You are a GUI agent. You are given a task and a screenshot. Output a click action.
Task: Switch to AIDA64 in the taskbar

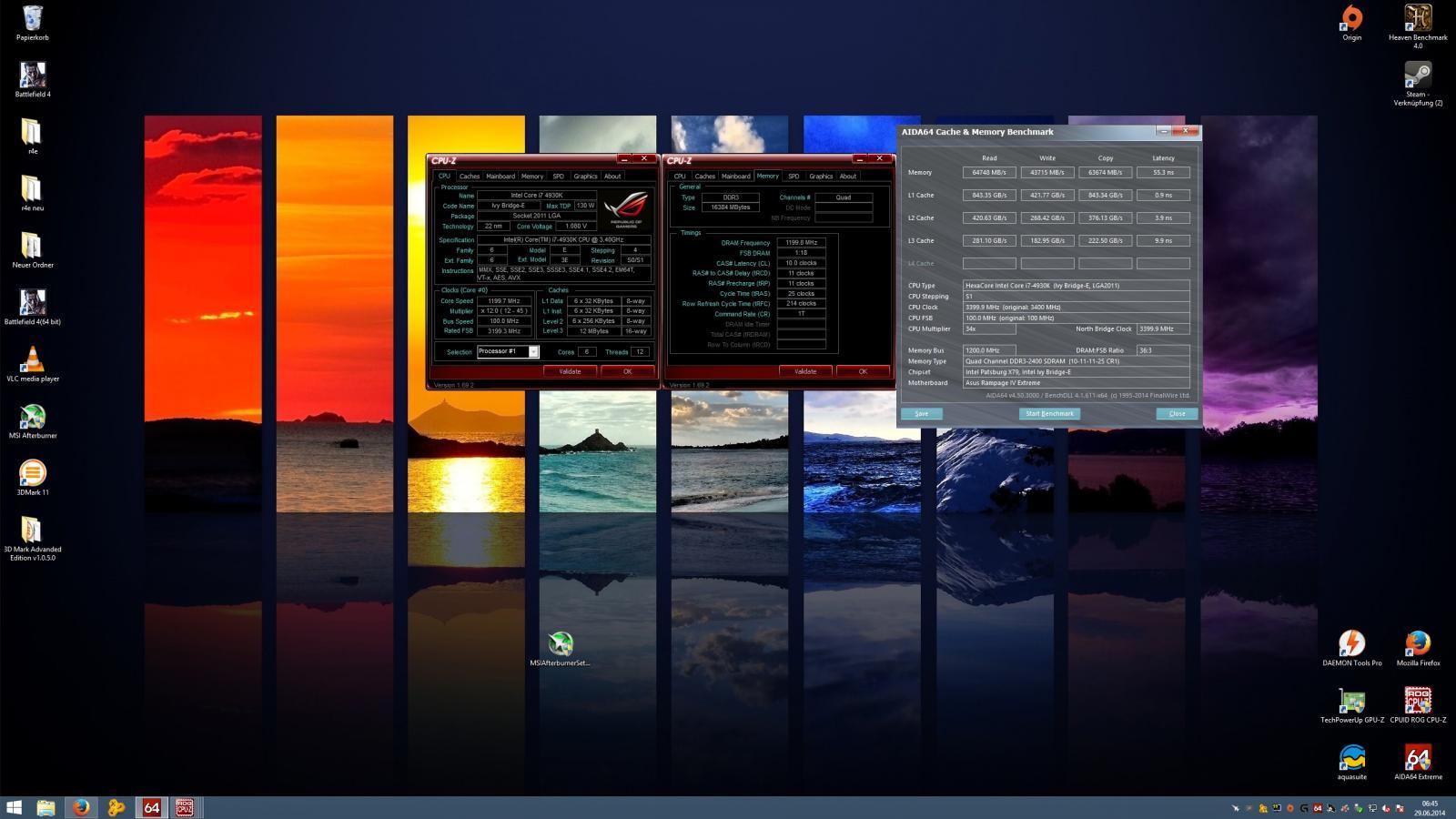coord(151,807)
